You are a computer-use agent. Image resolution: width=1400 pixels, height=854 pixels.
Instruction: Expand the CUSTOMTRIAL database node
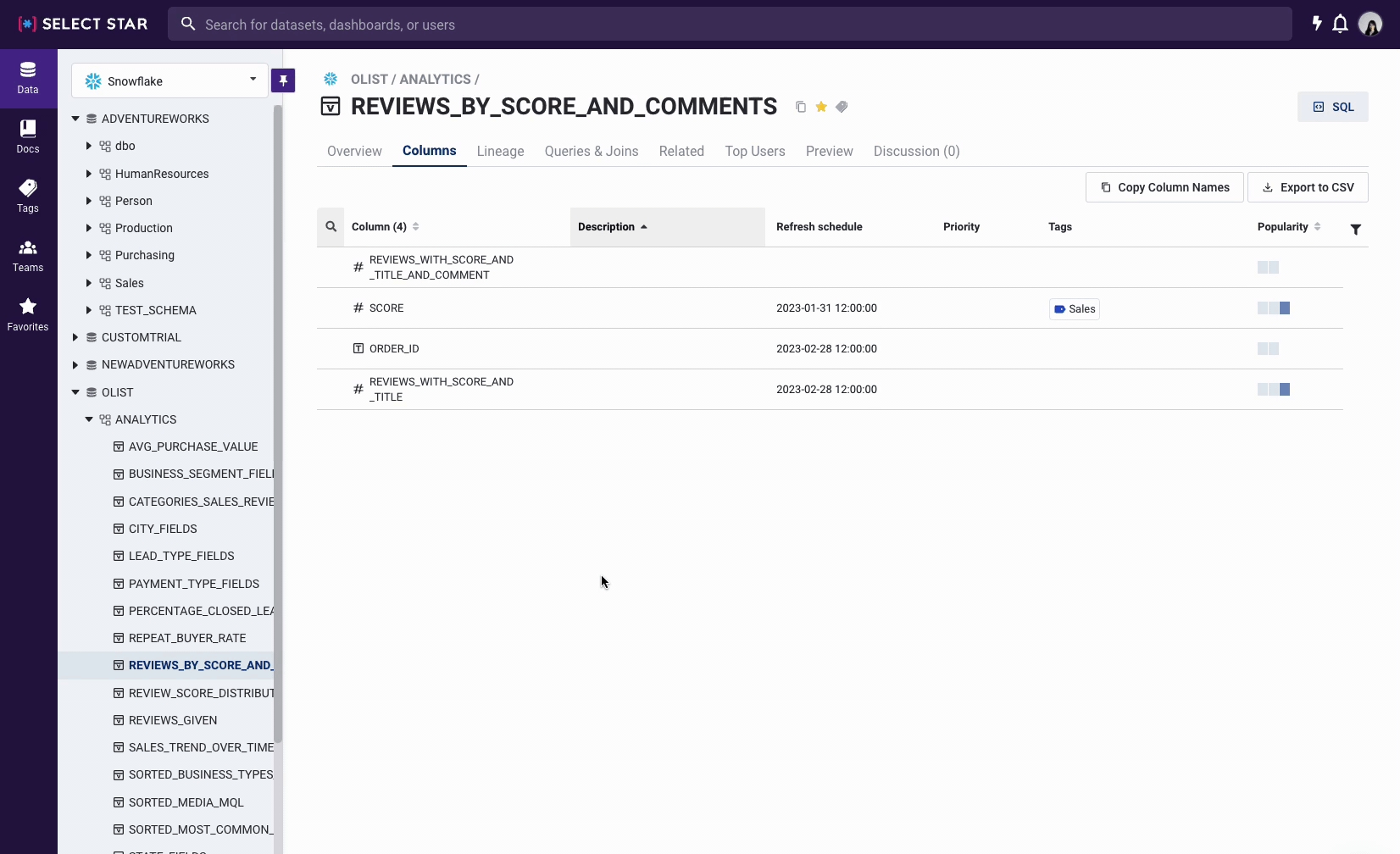point(75,337)
